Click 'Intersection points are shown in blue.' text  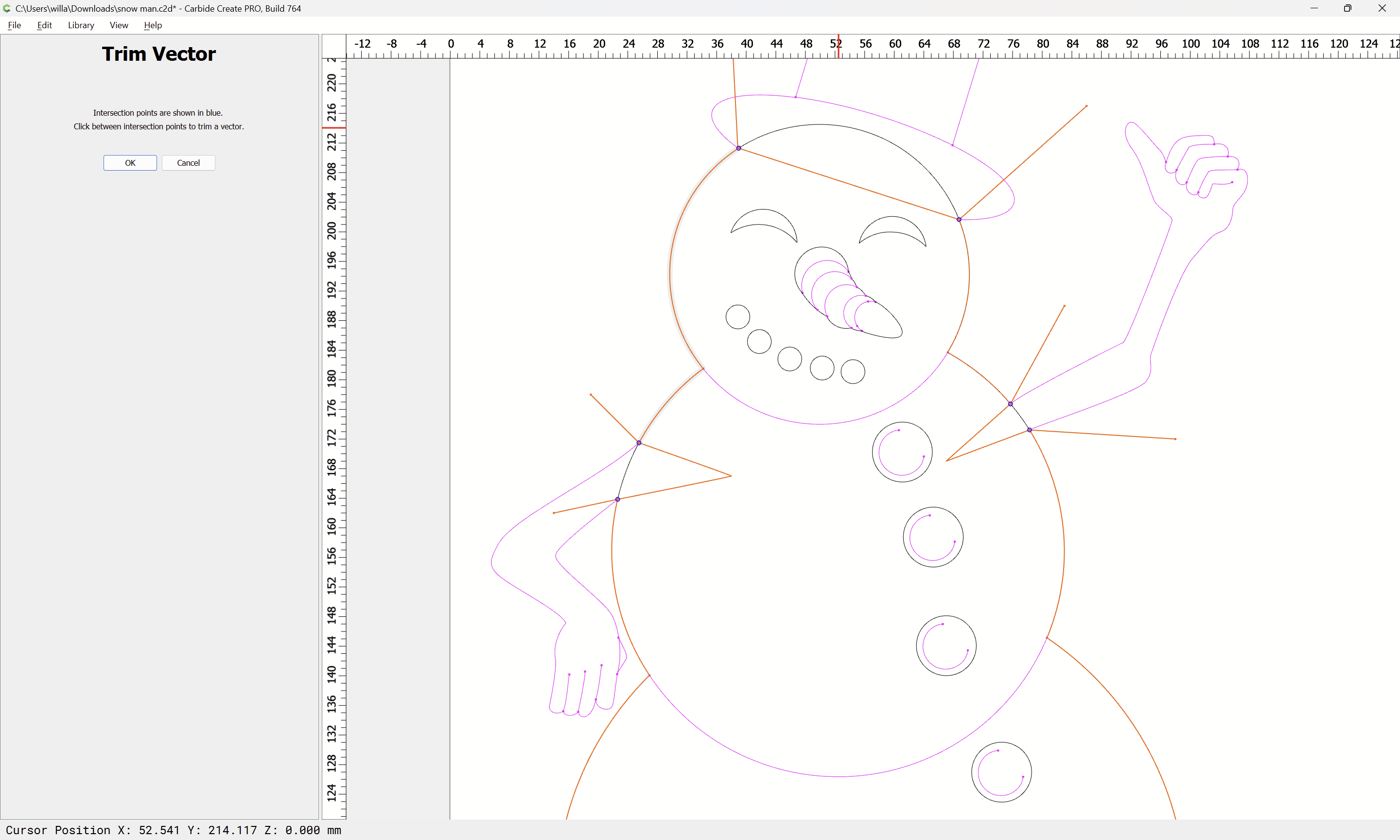coord(158,113)
